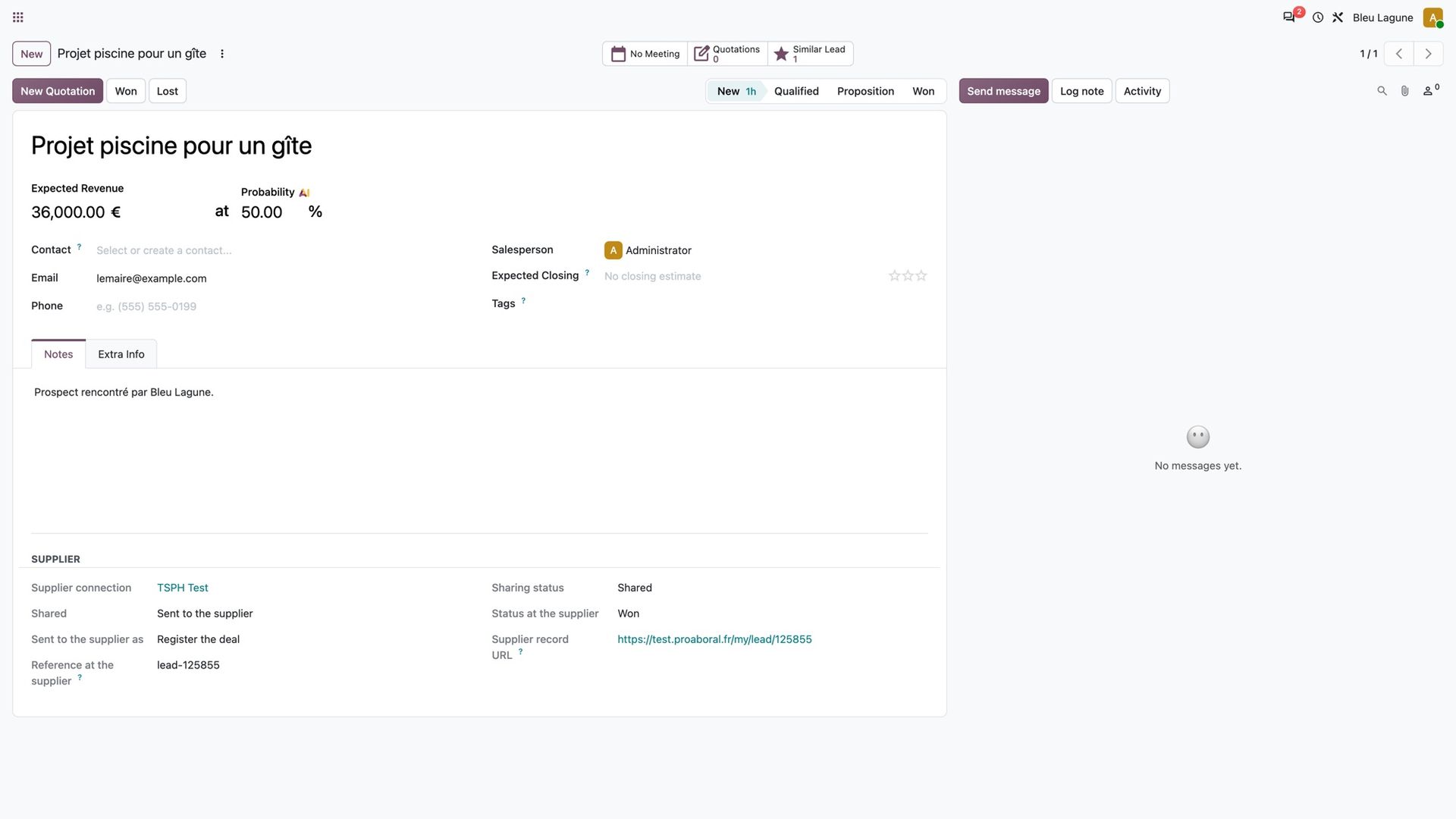Image resolution: width=1456 pixels, height=819 pixels.
Task: Switch to the Notes tab
Action: pyautogui.click(x=58, y=354)
